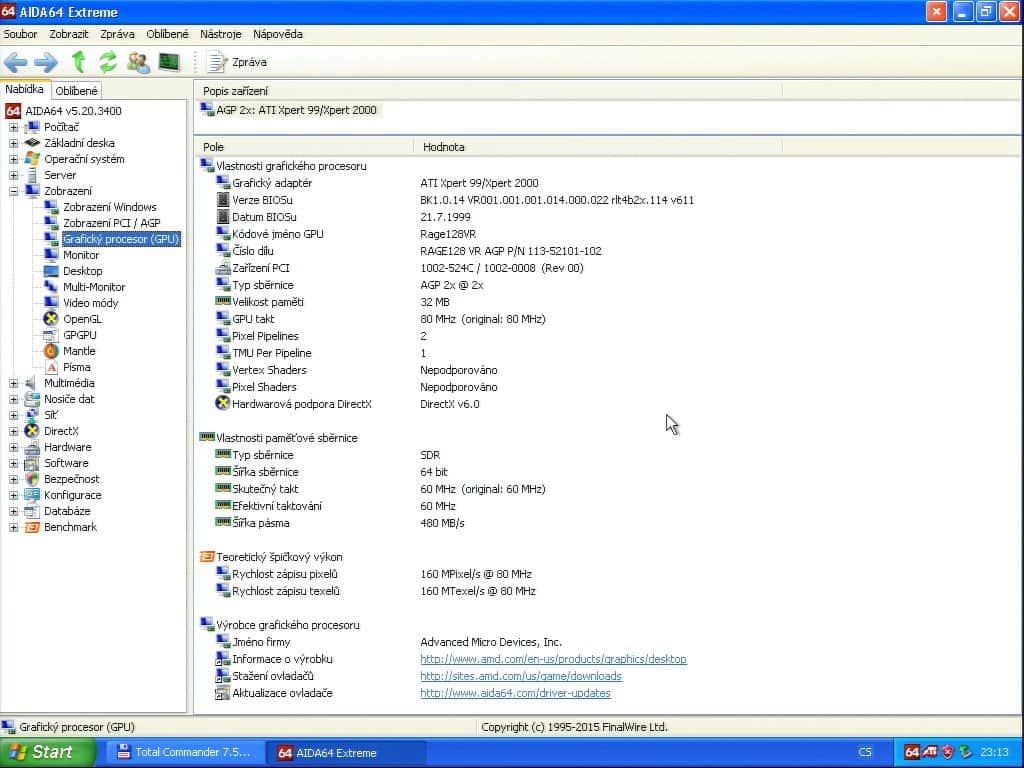Click AIDA64 Extreme taskbar button
This screenshot has height=768, width=1024.
pyautogui.click(x=346, y=752)
